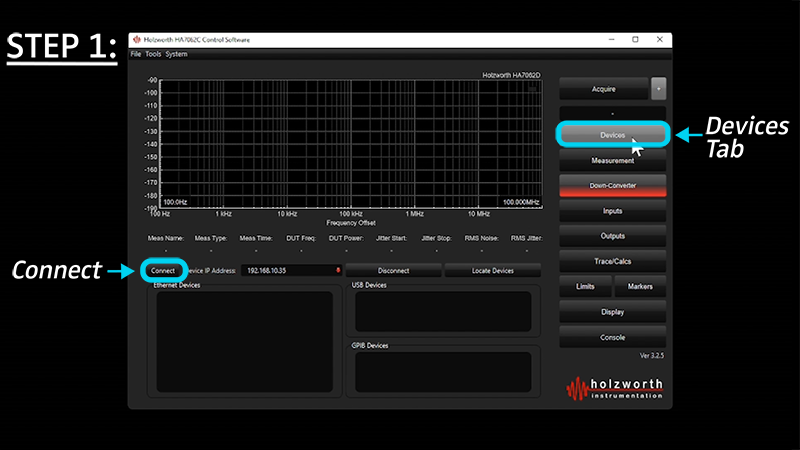This screenshot has width=800, height=450.
Task: Maximize the Holzworth control software window
Action: pos(635,39)
